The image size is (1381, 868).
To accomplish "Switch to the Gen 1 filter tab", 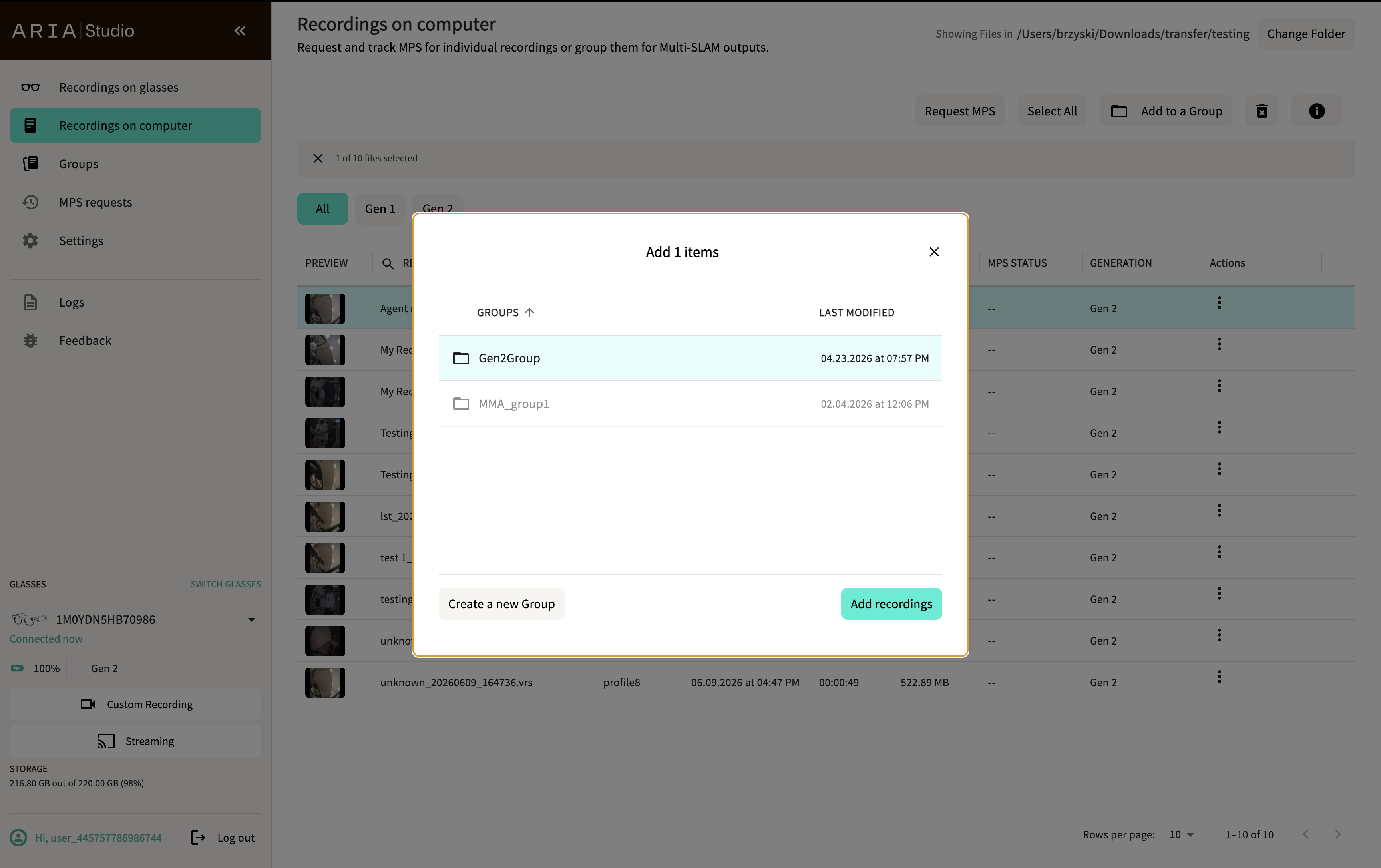I will click(380, 208).
